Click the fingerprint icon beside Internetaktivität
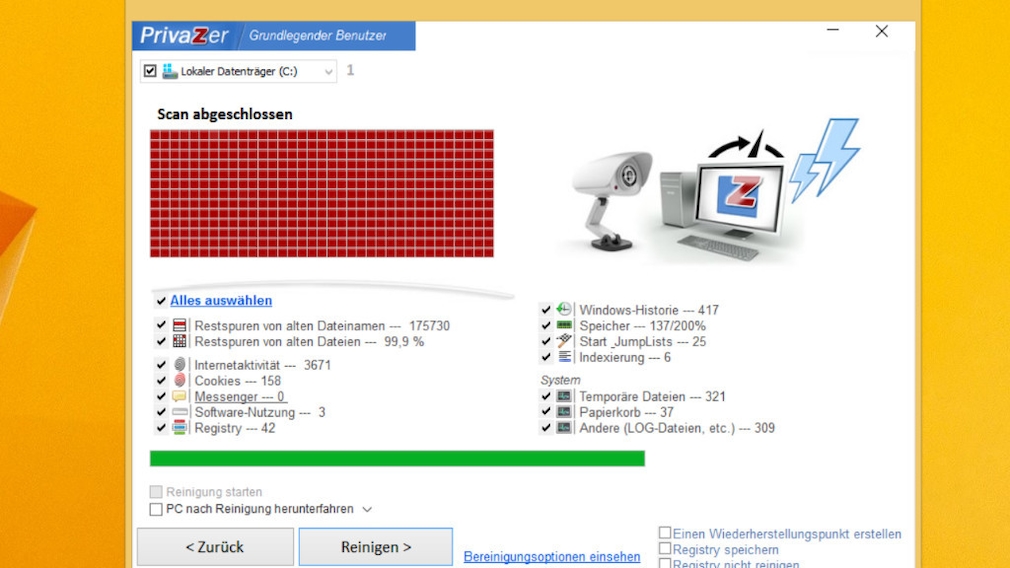The width and height of the screenshot is (1010, 568). pos(180,365)
